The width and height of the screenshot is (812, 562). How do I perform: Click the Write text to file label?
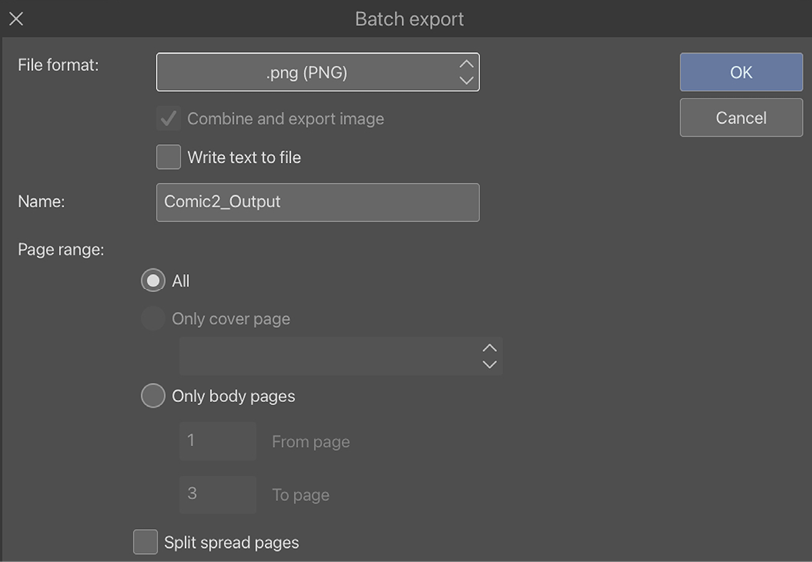(244, 157)
